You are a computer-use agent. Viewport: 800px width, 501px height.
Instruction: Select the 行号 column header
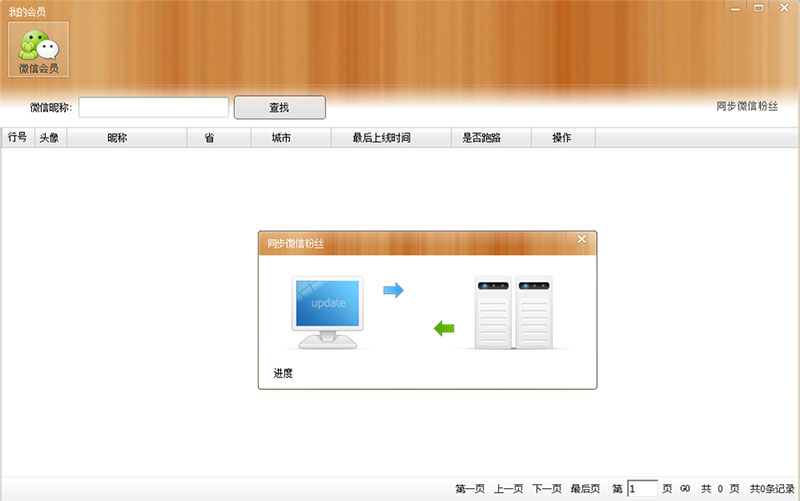pyautogui.click(x=17, y=138)
